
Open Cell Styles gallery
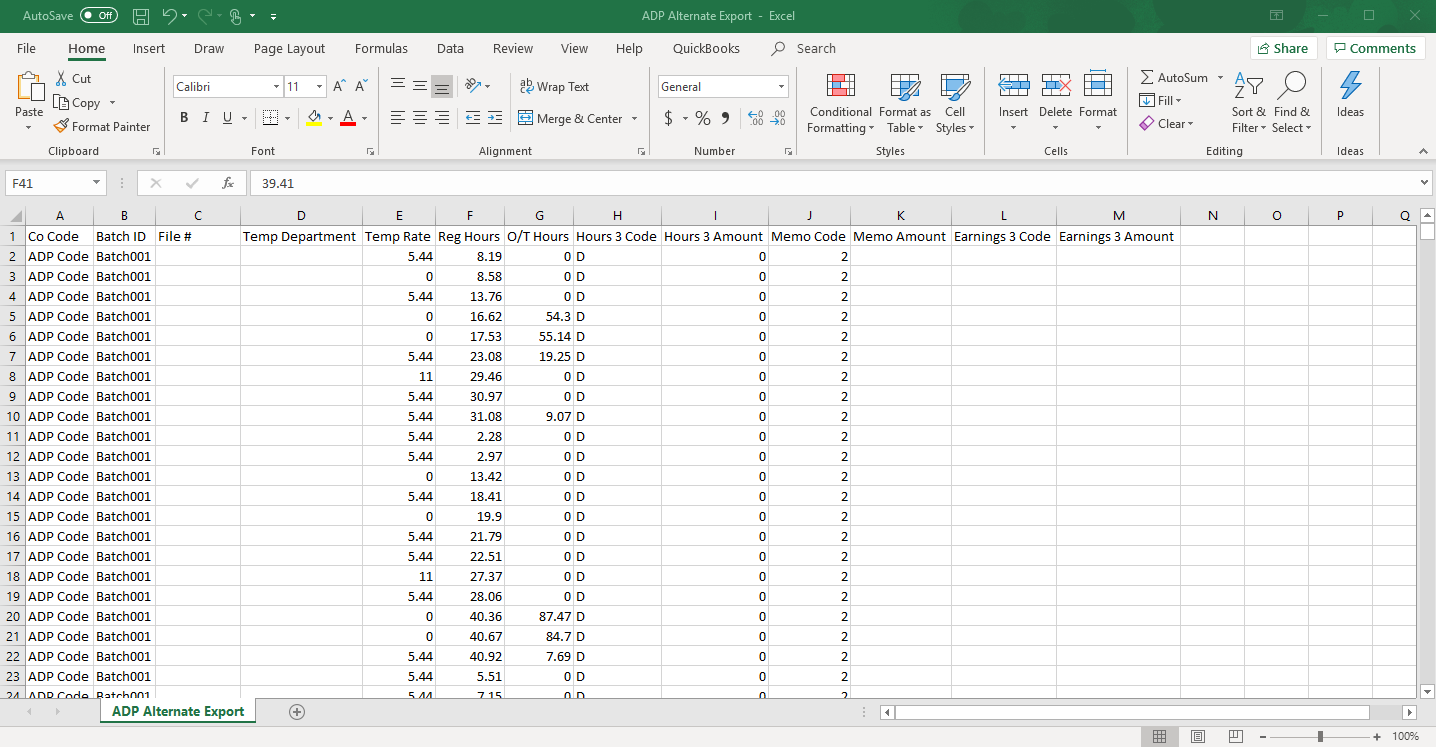[955, 103]
